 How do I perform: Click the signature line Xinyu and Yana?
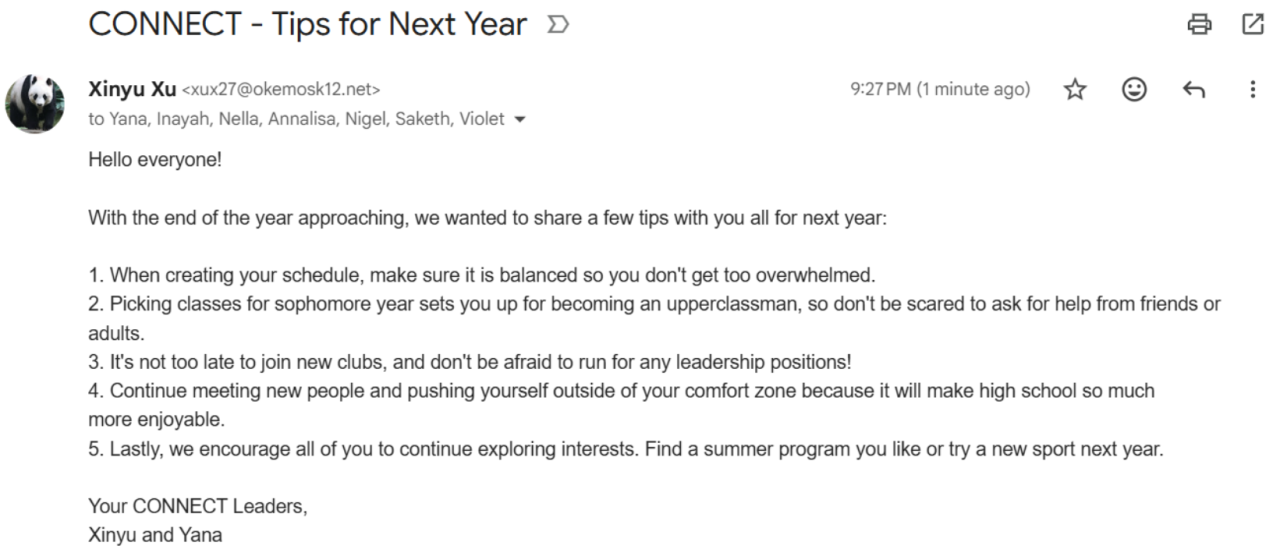(155, 535)
